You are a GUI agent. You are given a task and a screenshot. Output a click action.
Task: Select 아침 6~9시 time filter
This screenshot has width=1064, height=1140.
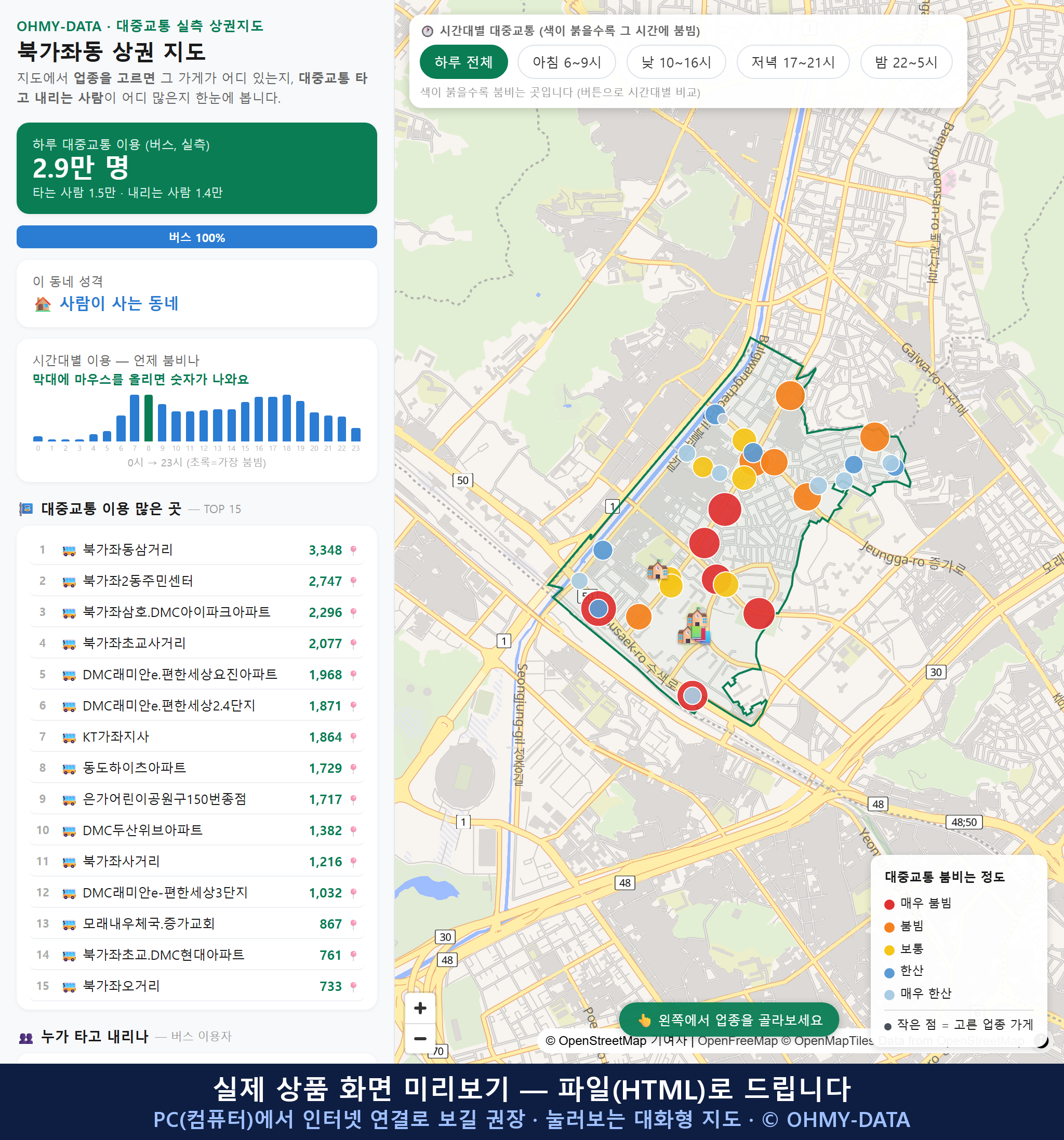pos(567,62)
